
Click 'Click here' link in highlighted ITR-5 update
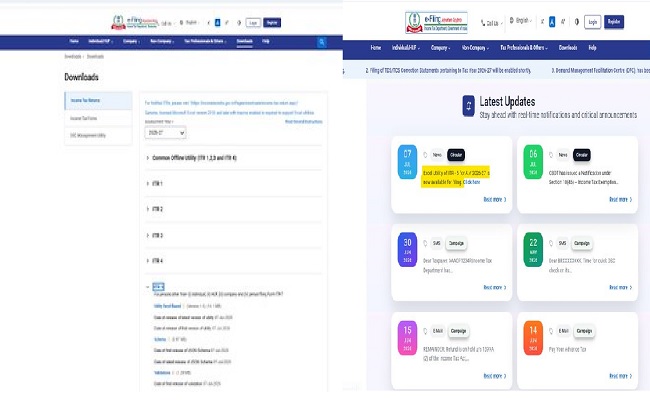[472, 182]
